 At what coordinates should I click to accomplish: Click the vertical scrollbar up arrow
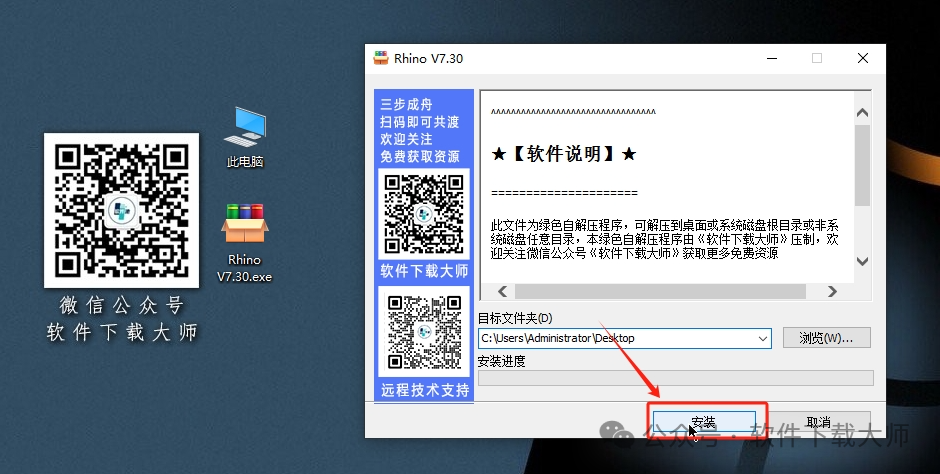(863, 113)
